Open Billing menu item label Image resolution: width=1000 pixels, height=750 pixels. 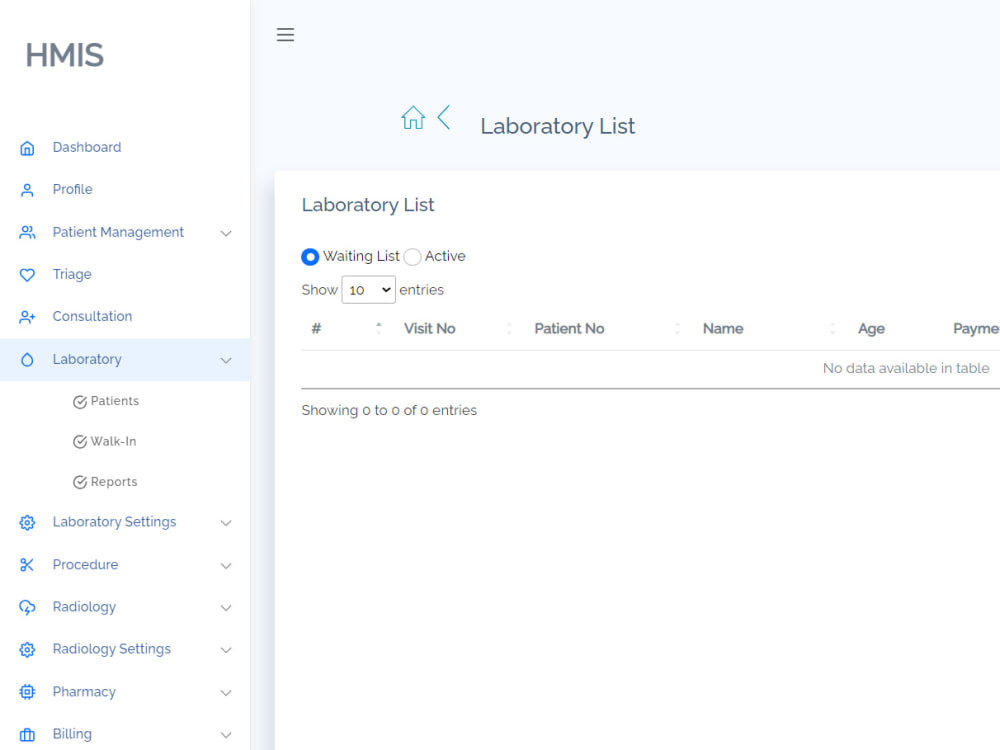72,734
